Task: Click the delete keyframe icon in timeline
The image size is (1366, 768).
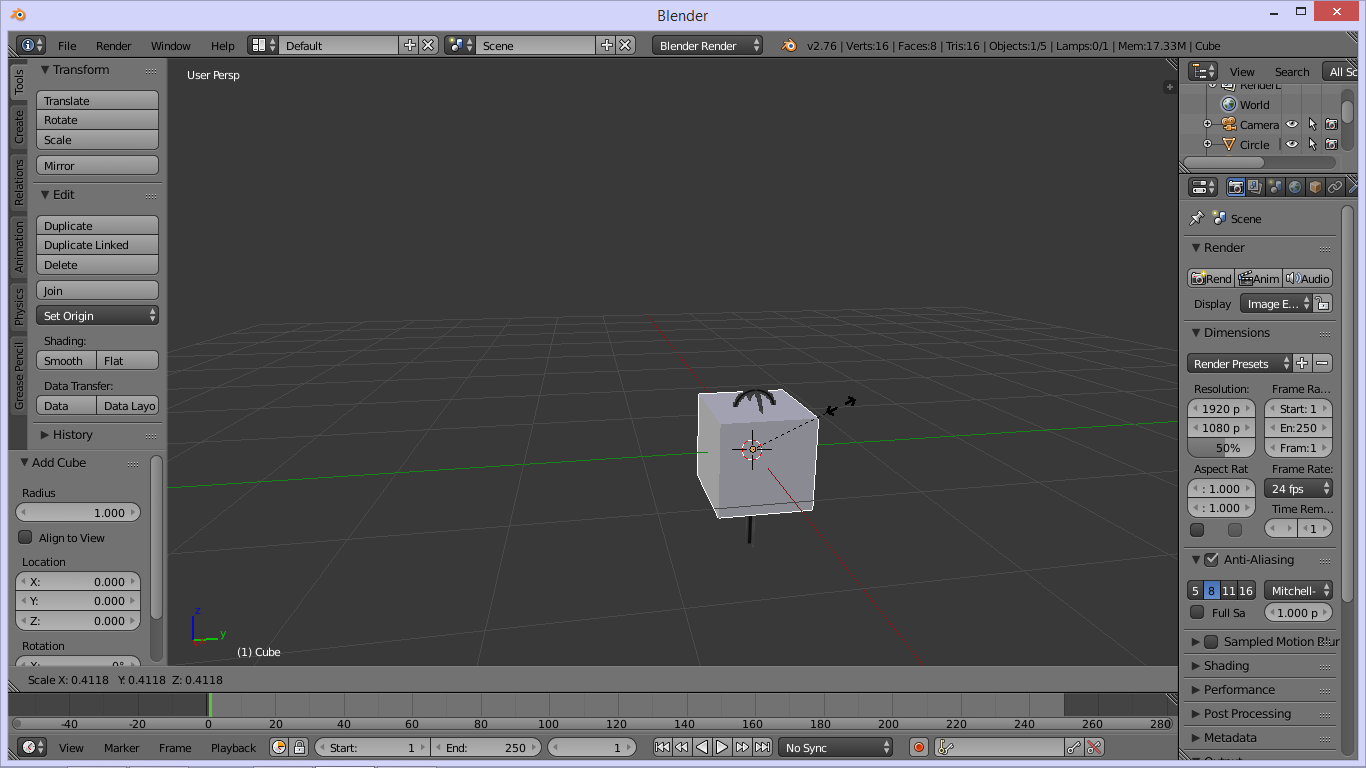Action: point(1094,747)
